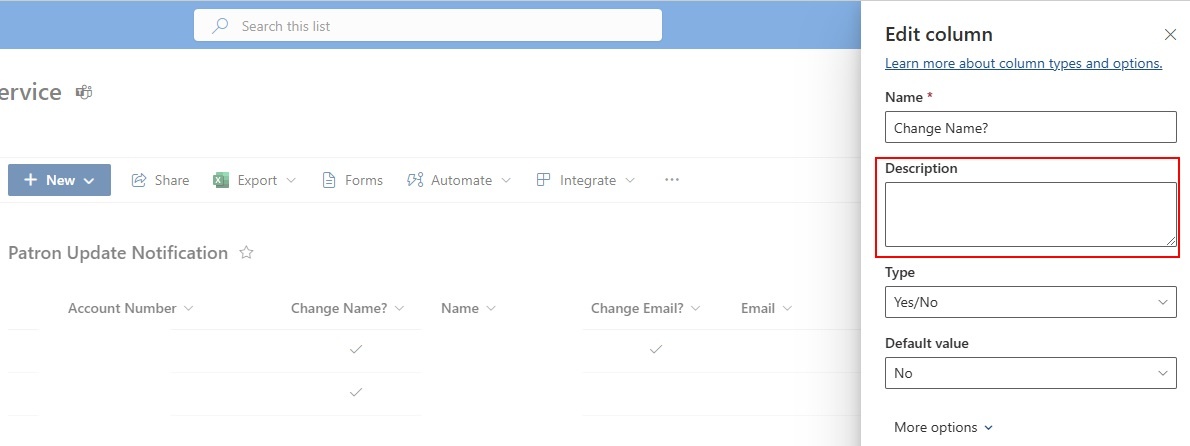Open the Email column header menu
This screenshot has width=1190, height=446.
click(x=767, y=308)
